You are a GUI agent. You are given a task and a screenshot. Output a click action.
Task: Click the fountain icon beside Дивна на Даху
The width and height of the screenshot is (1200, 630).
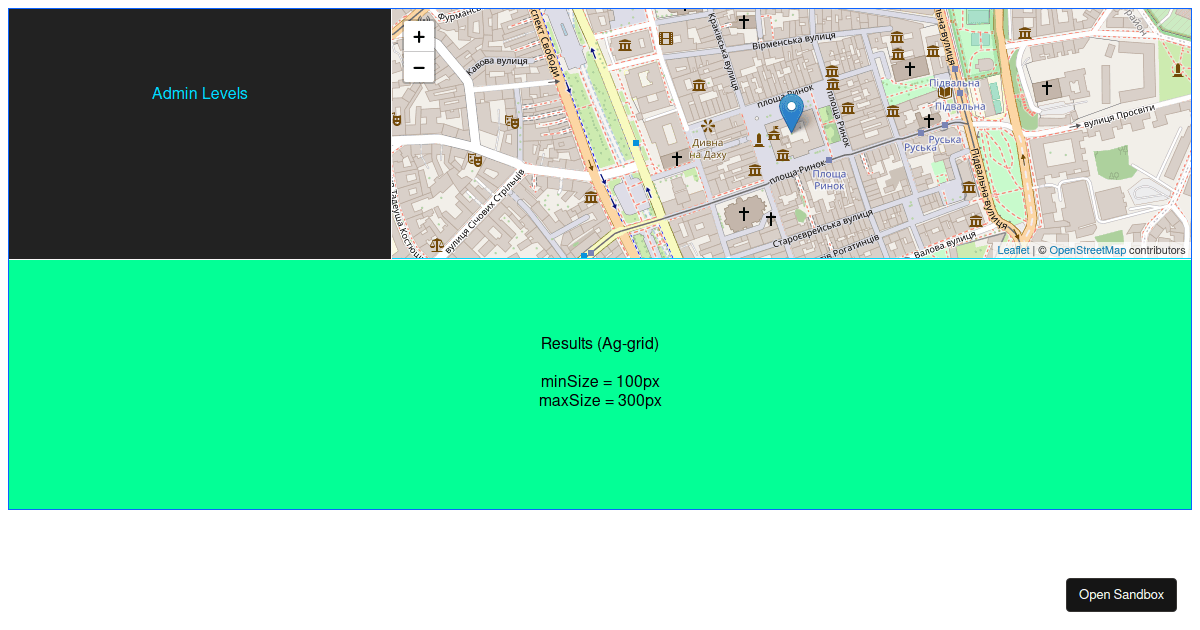708,124
